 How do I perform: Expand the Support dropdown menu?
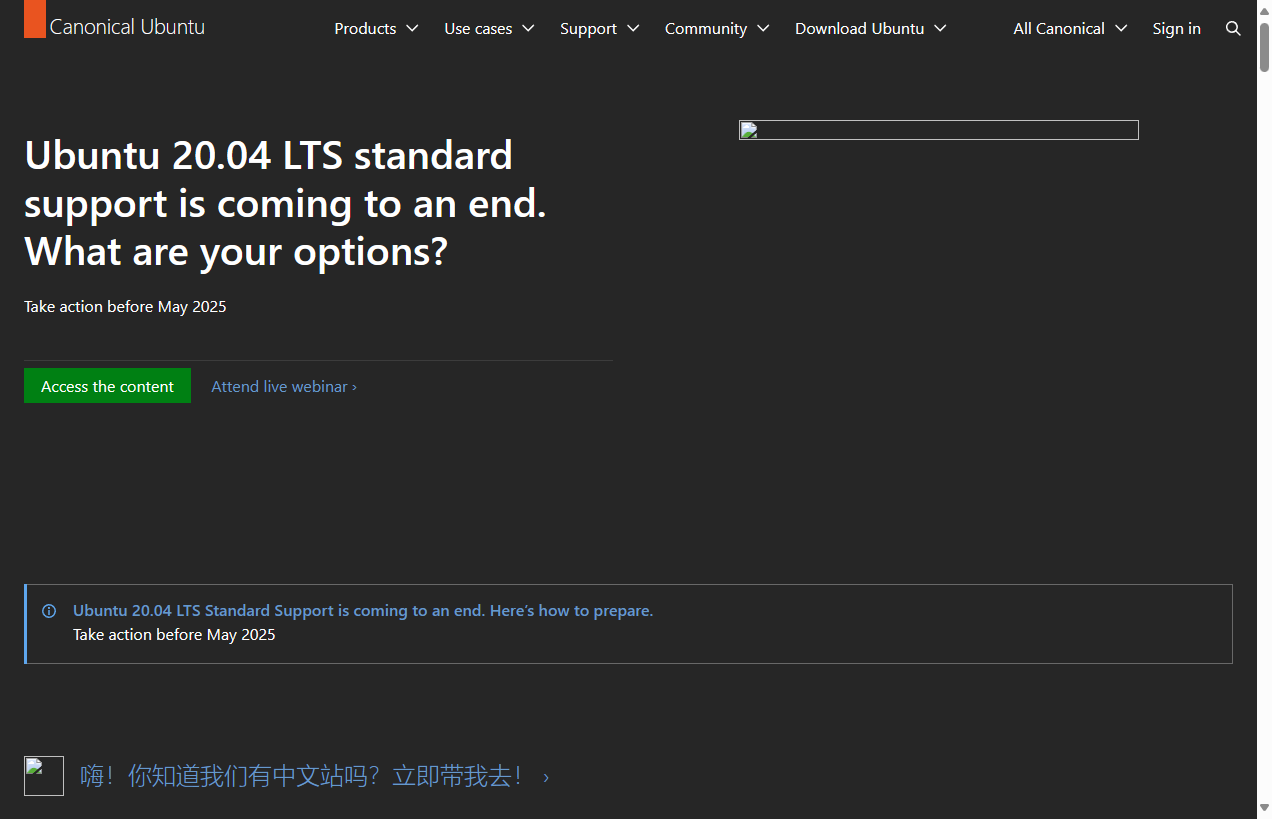[x=599, y=29]
